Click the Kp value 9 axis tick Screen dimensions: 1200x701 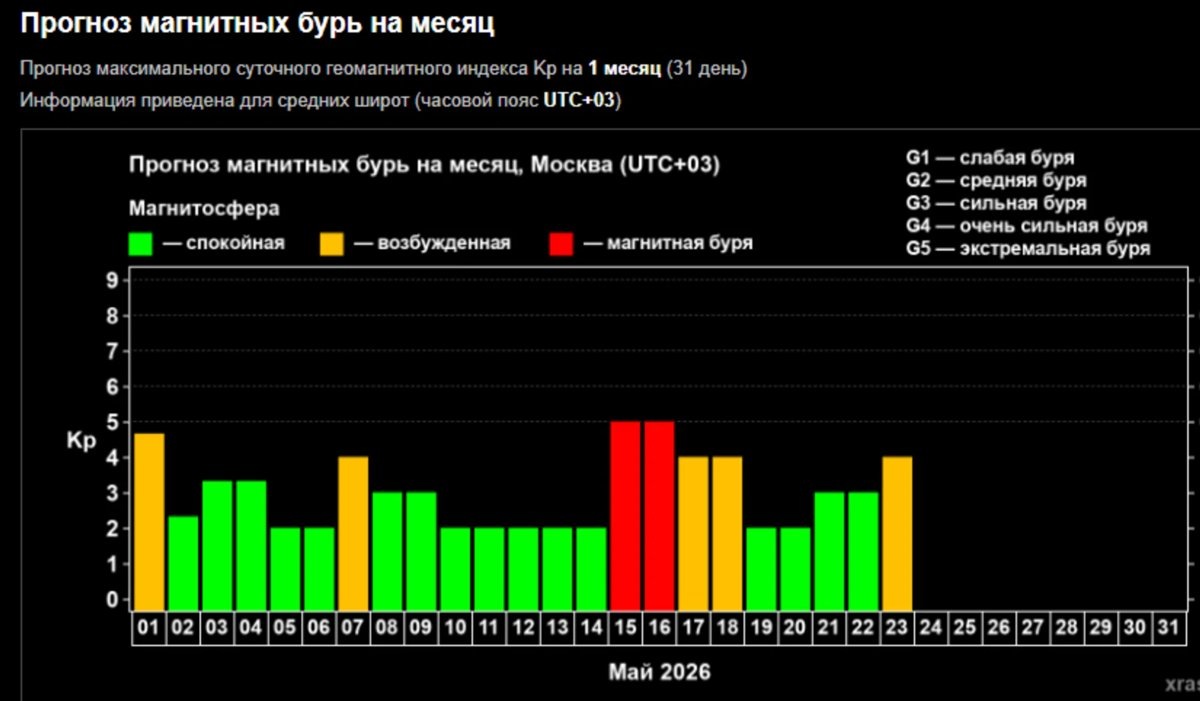click(x=113, y=280)
